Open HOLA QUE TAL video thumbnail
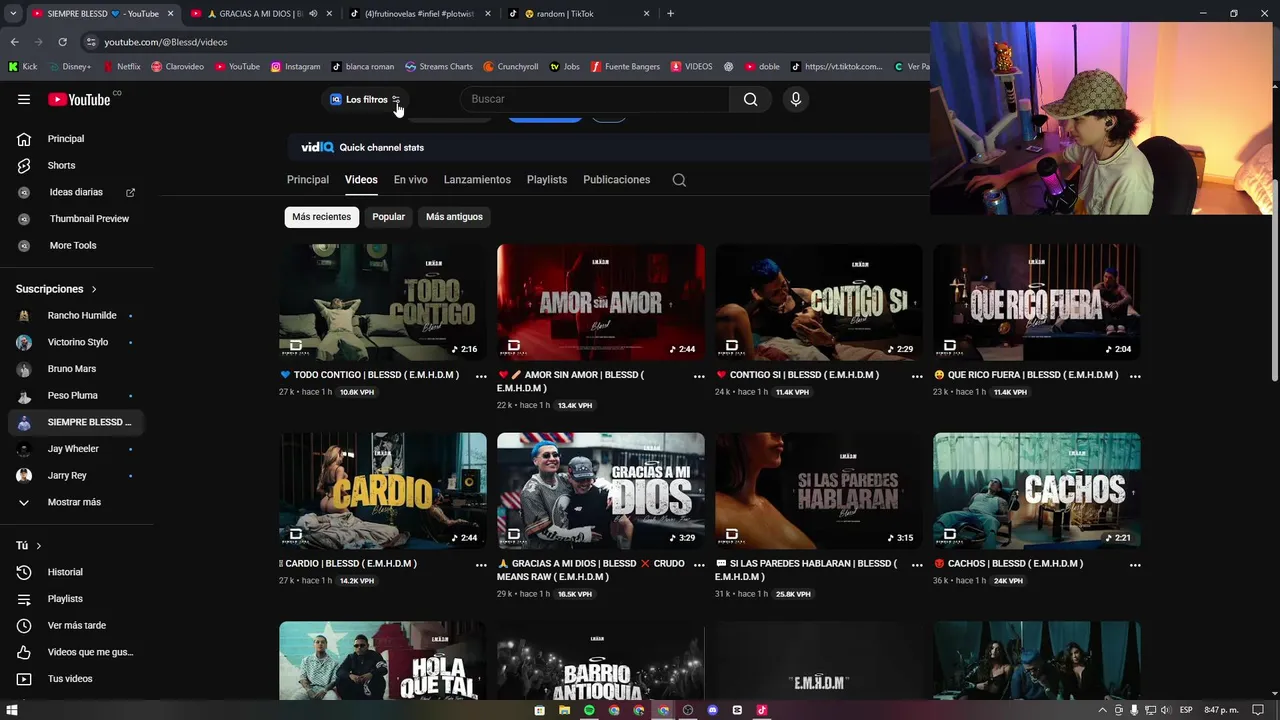 (383, 661)
